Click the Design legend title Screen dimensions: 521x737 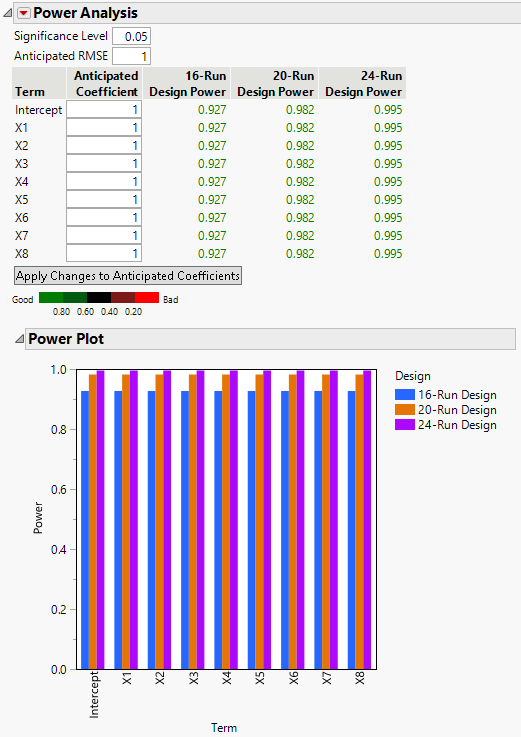[413, 376]
